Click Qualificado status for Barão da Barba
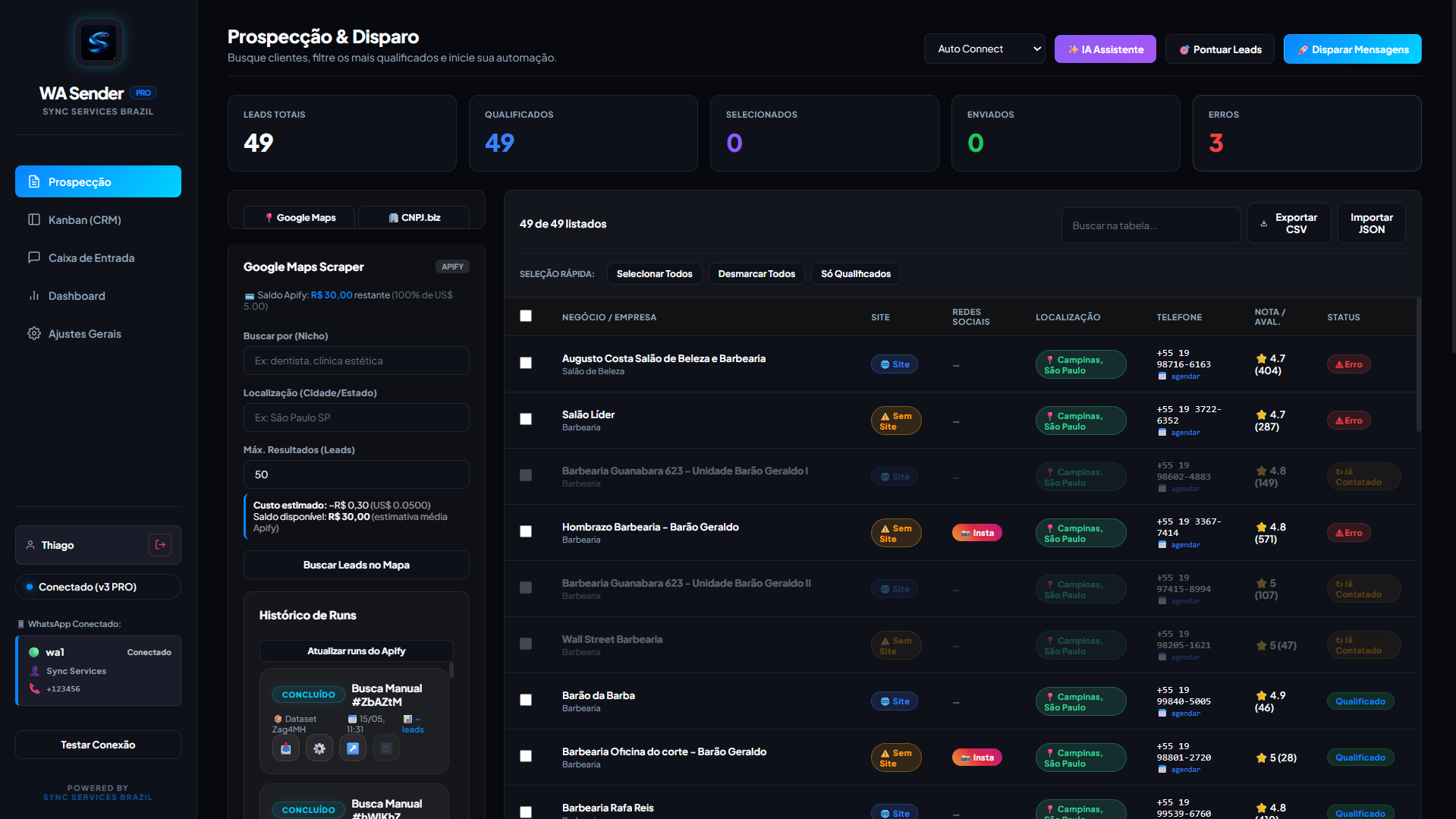This screenshot has height=819, width=1456. tap(1360, 701)
